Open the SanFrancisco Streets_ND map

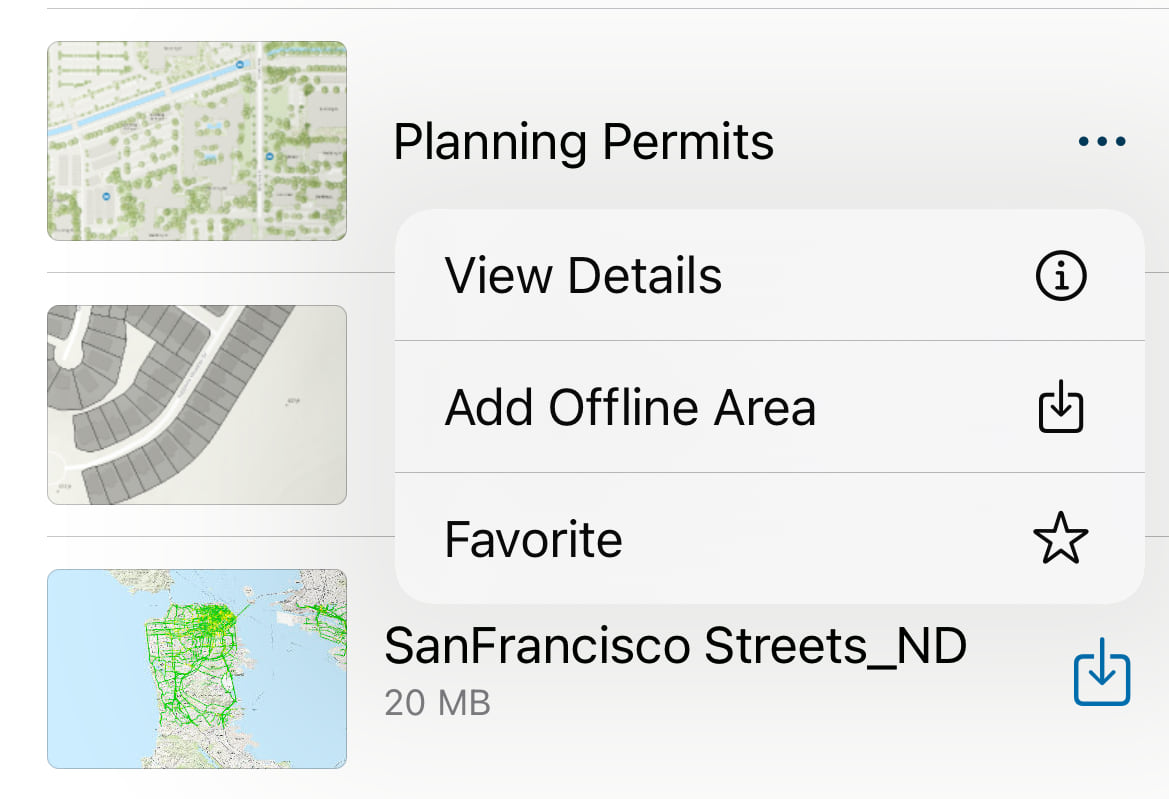point(676,645)
